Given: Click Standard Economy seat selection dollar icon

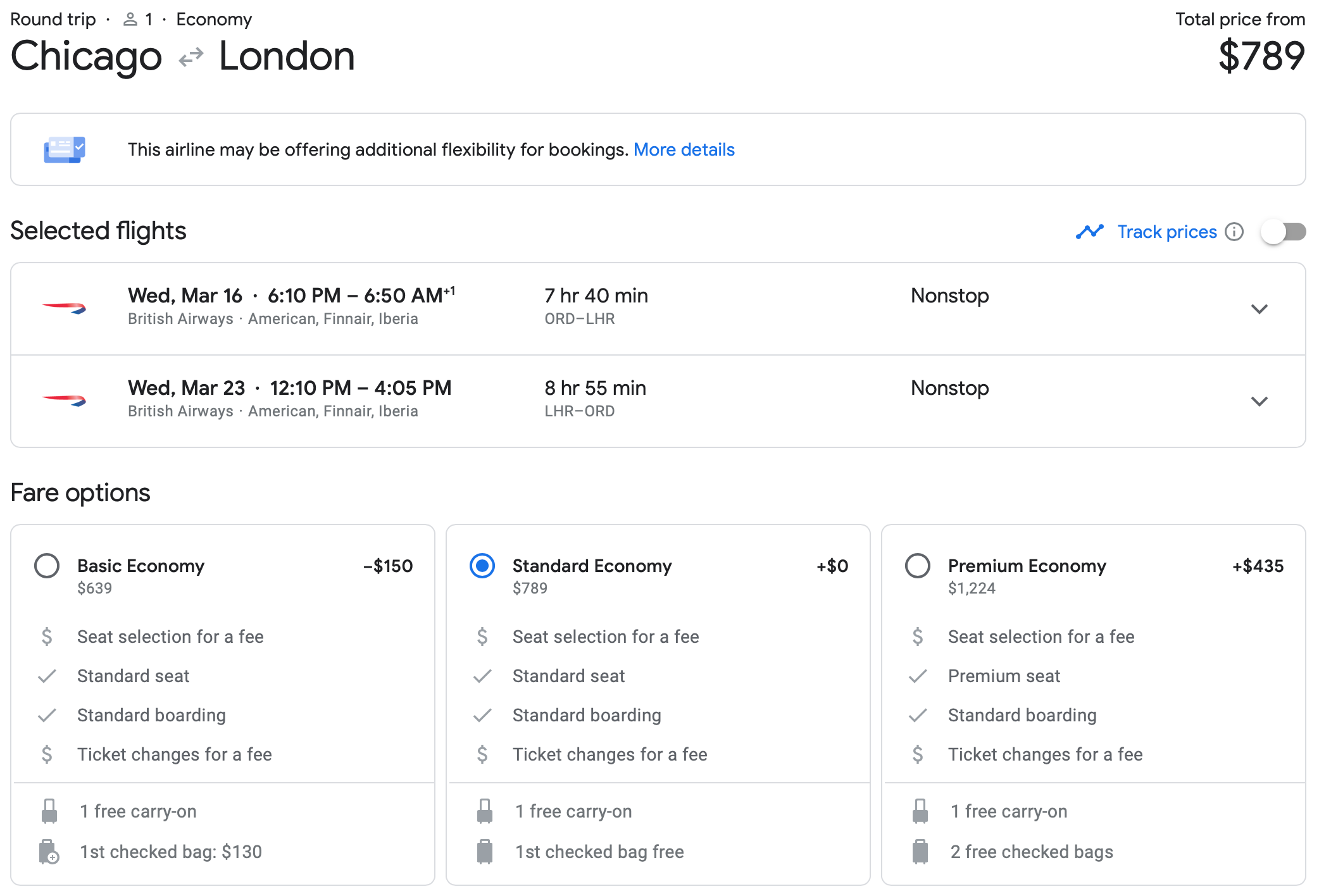Looking at the screenshot, I should pyautogui.click(x=482, y=637).
